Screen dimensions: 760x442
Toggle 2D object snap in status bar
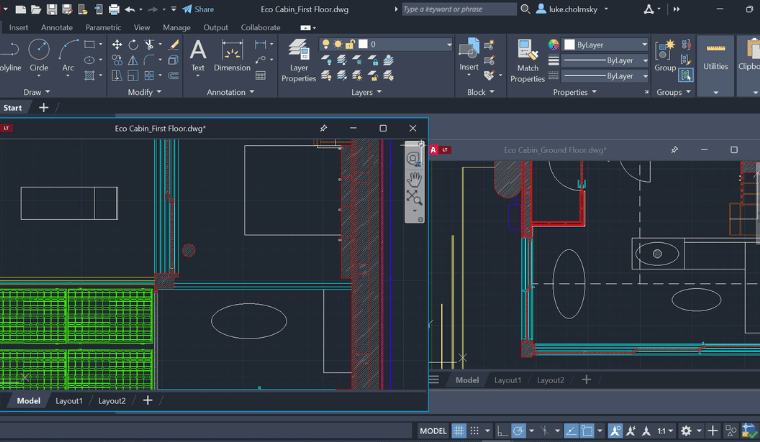coord(587,430)
